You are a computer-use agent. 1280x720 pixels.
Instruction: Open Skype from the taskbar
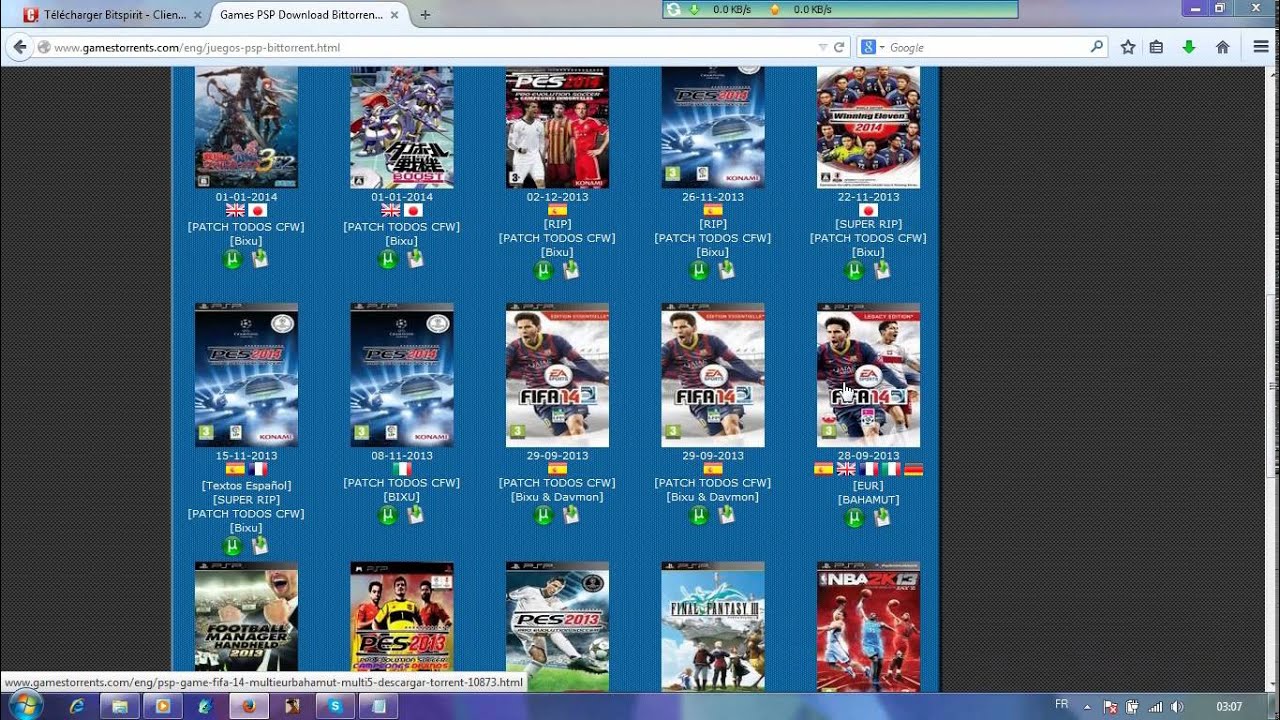tap(335, 706)
